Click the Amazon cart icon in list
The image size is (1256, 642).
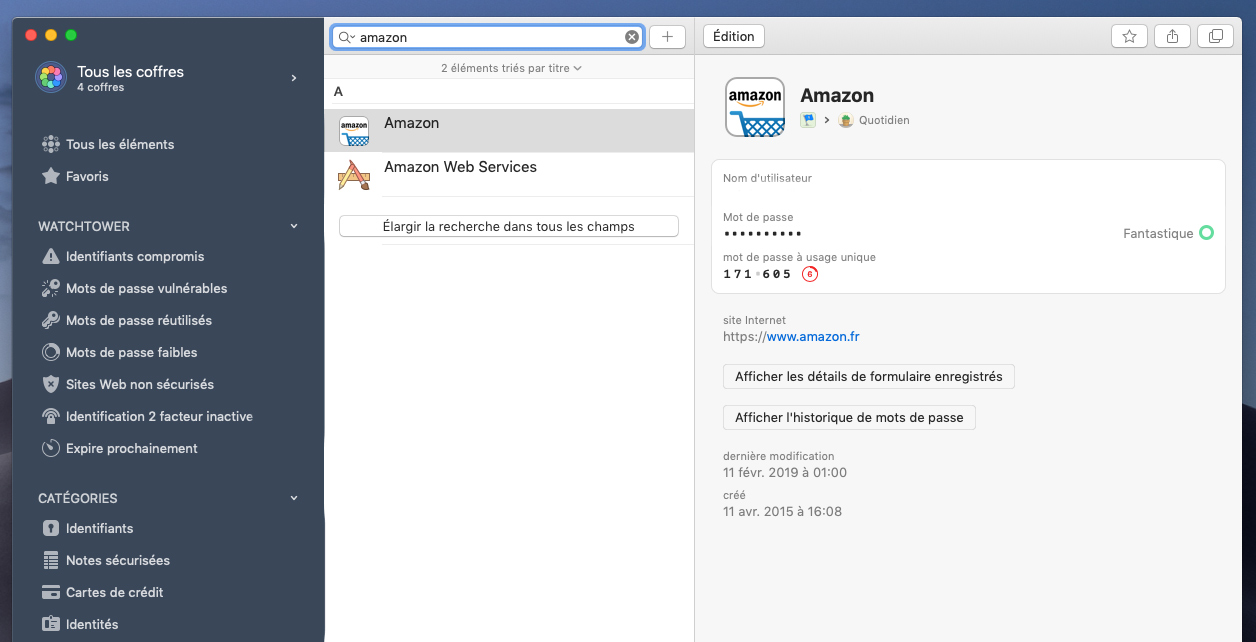[x=354, y=131]
